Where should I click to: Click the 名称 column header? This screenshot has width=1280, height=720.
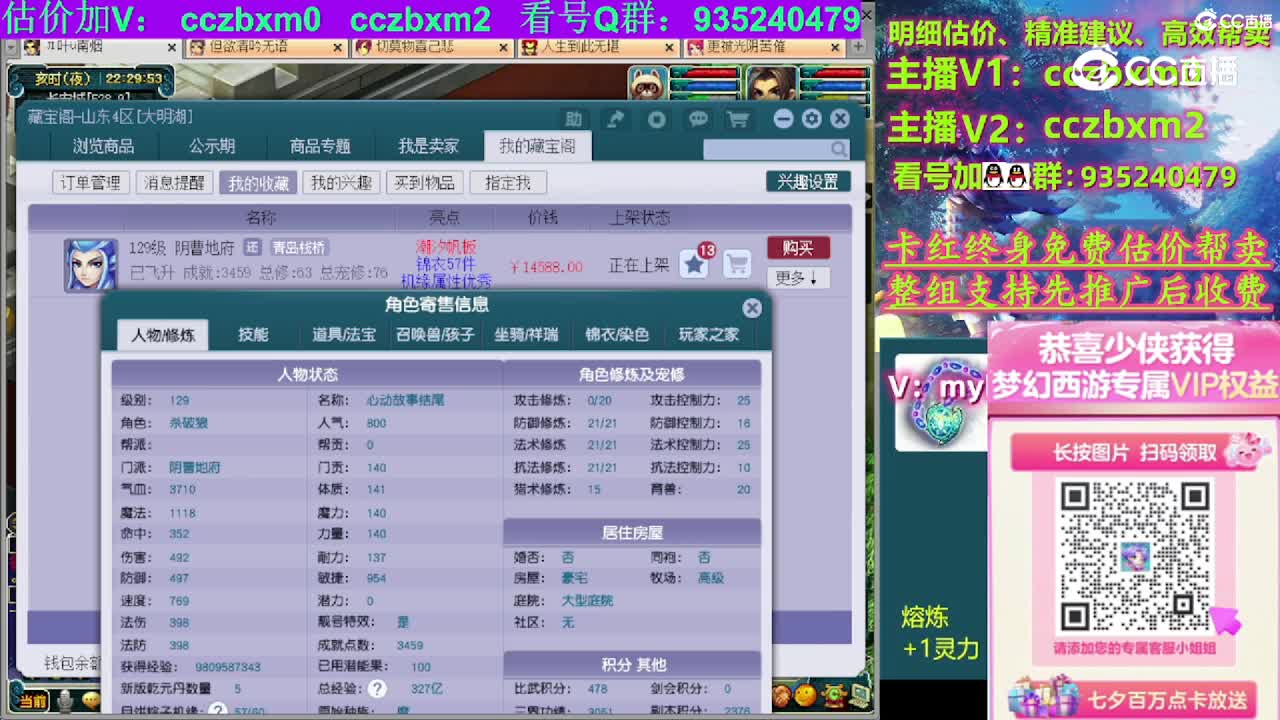tap(261, 217)
